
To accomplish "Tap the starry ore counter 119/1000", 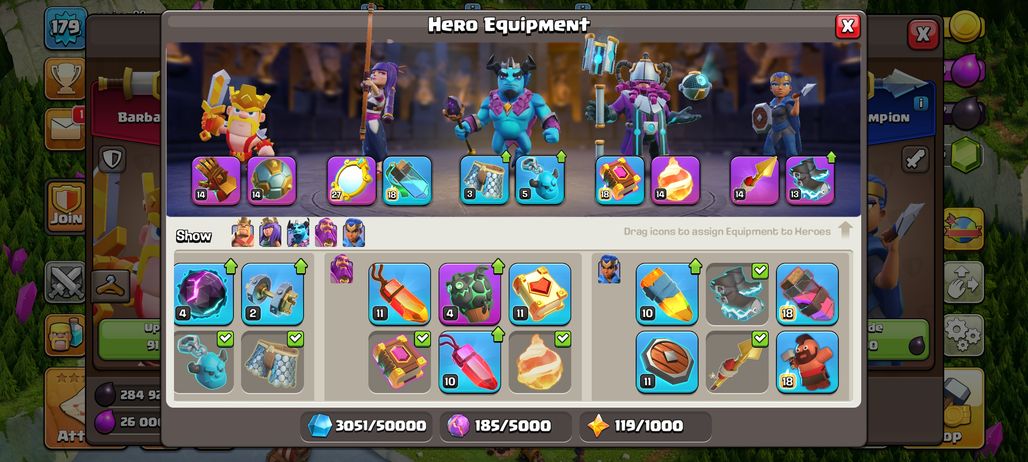I will tap(645, 426).
